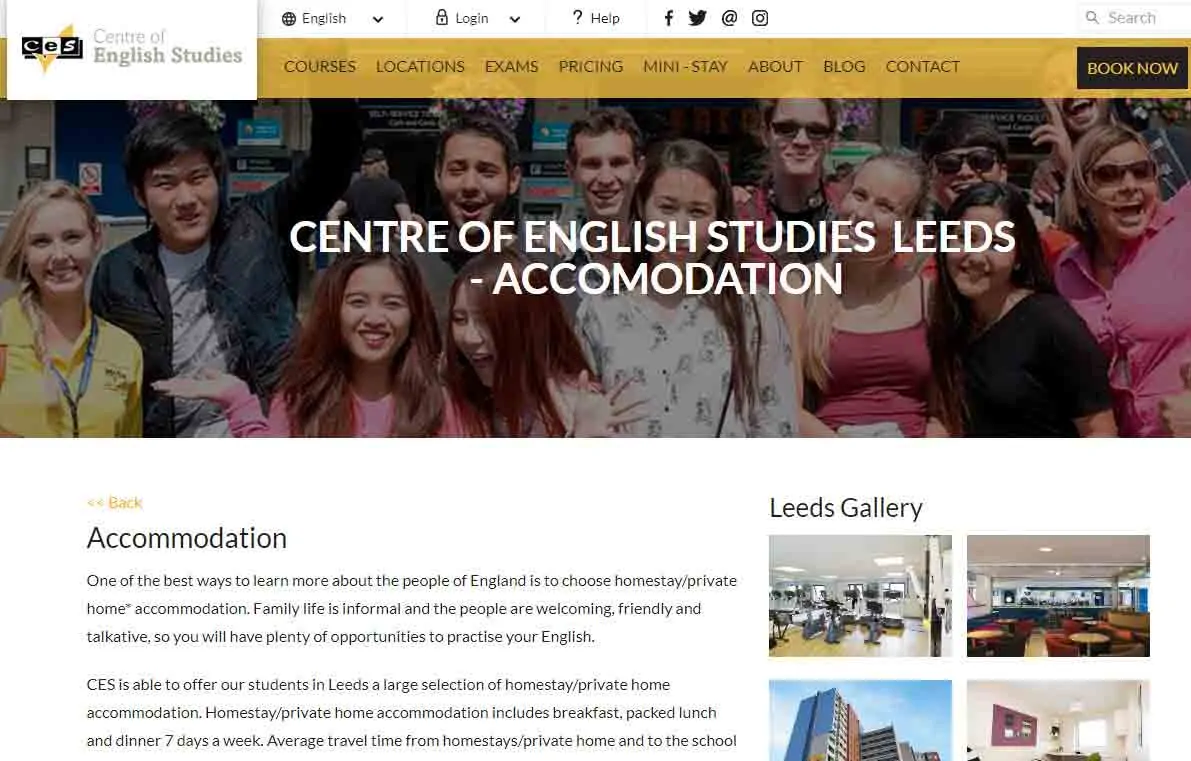Click the email @ icon
The height and width of the screenshot is (761, 1191).
tap(729, 18)
